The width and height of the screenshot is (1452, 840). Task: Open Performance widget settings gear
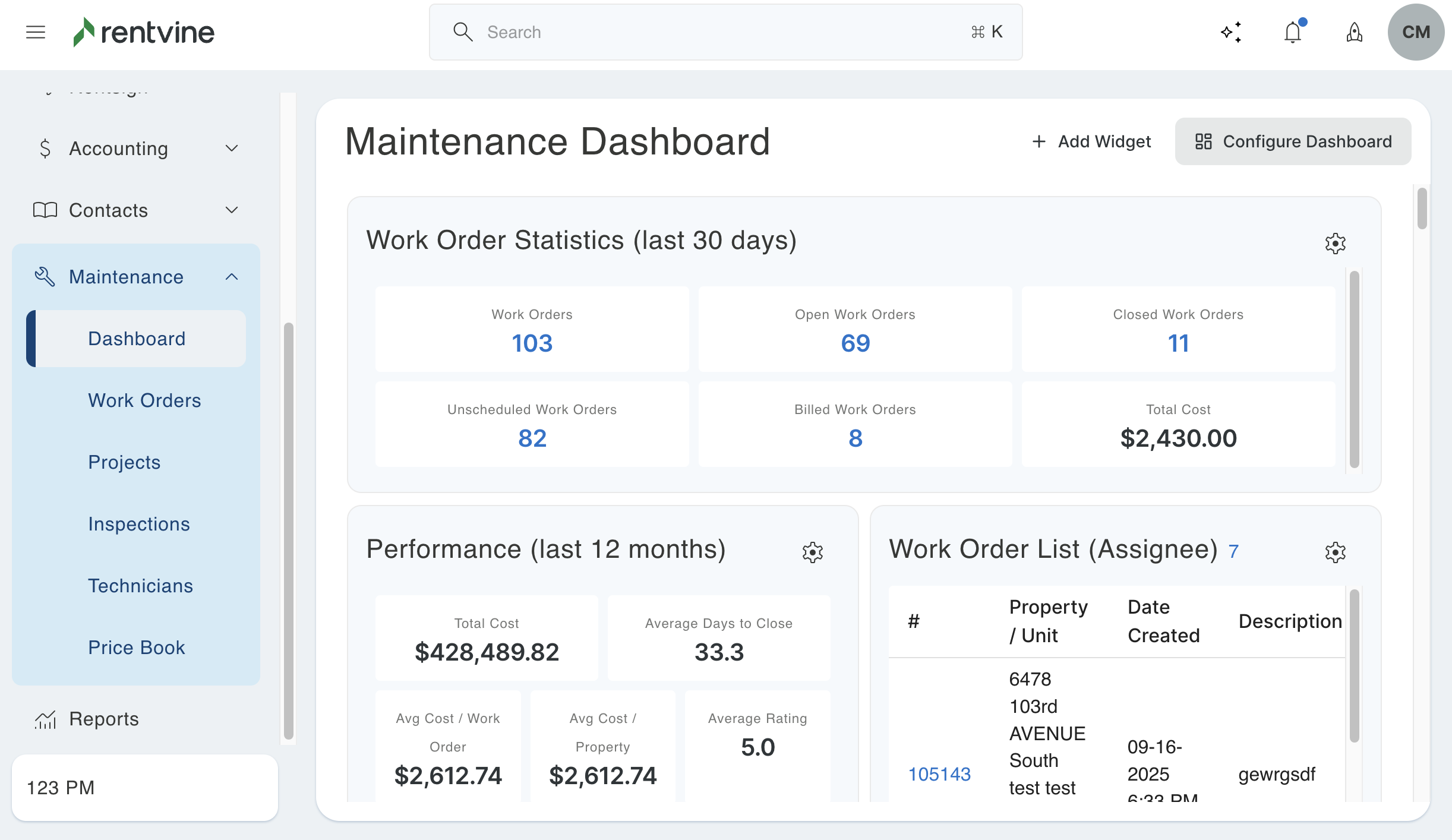click(x=812, y=552)
